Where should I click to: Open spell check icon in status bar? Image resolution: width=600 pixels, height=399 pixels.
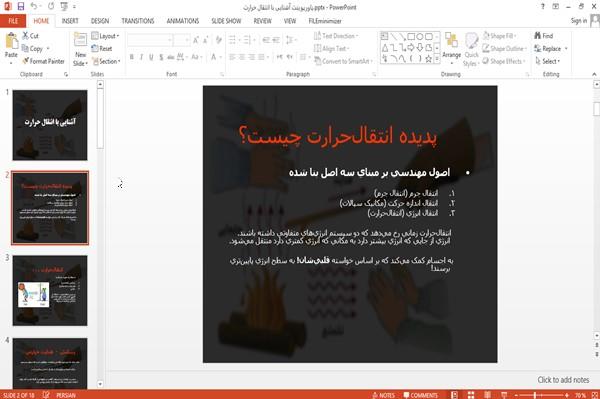point(46,395)
